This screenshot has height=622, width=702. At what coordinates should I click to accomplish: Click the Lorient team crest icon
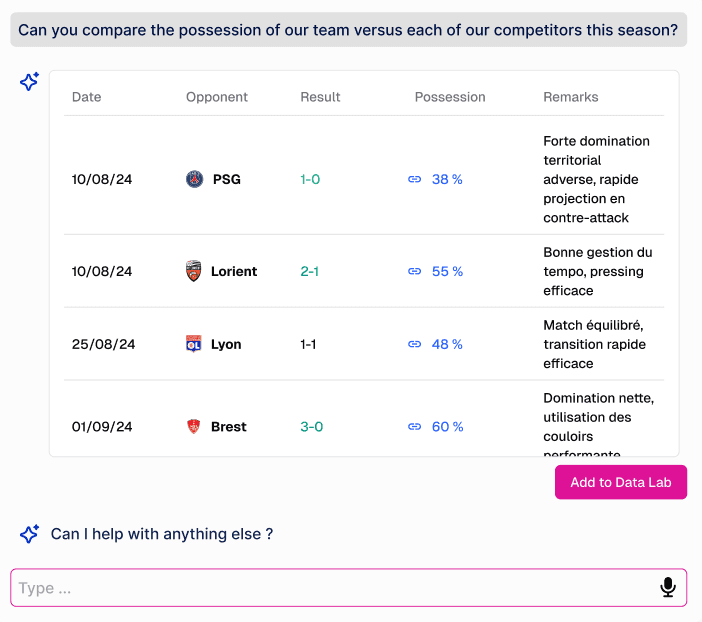[x=194, y=271]
